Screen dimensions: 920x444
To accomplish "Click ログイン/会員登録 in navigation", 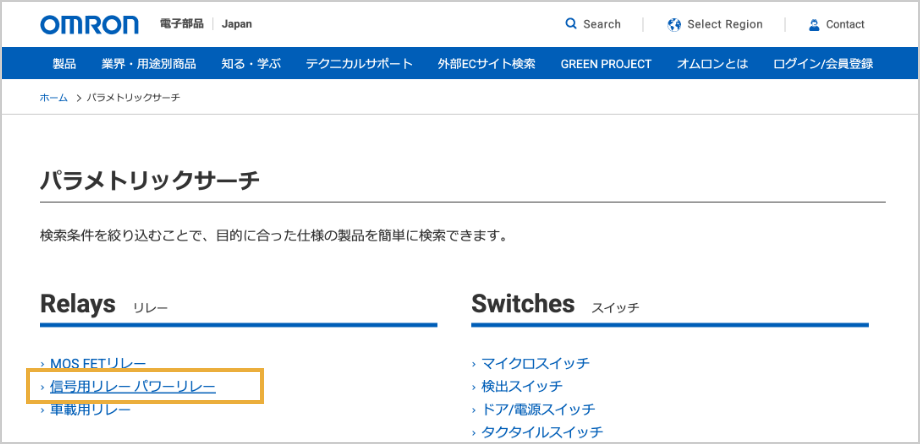I will click(x=823, y=64).
